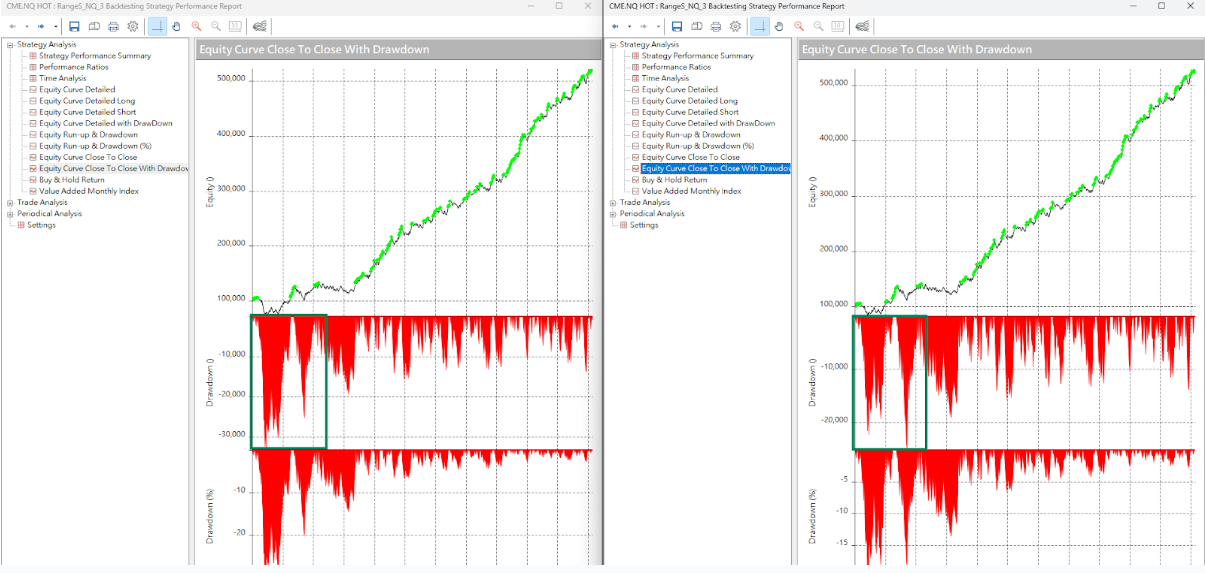Click the open-book layout icon in the left window
This screenshot has width=1205, height=573.
(93, 26)
